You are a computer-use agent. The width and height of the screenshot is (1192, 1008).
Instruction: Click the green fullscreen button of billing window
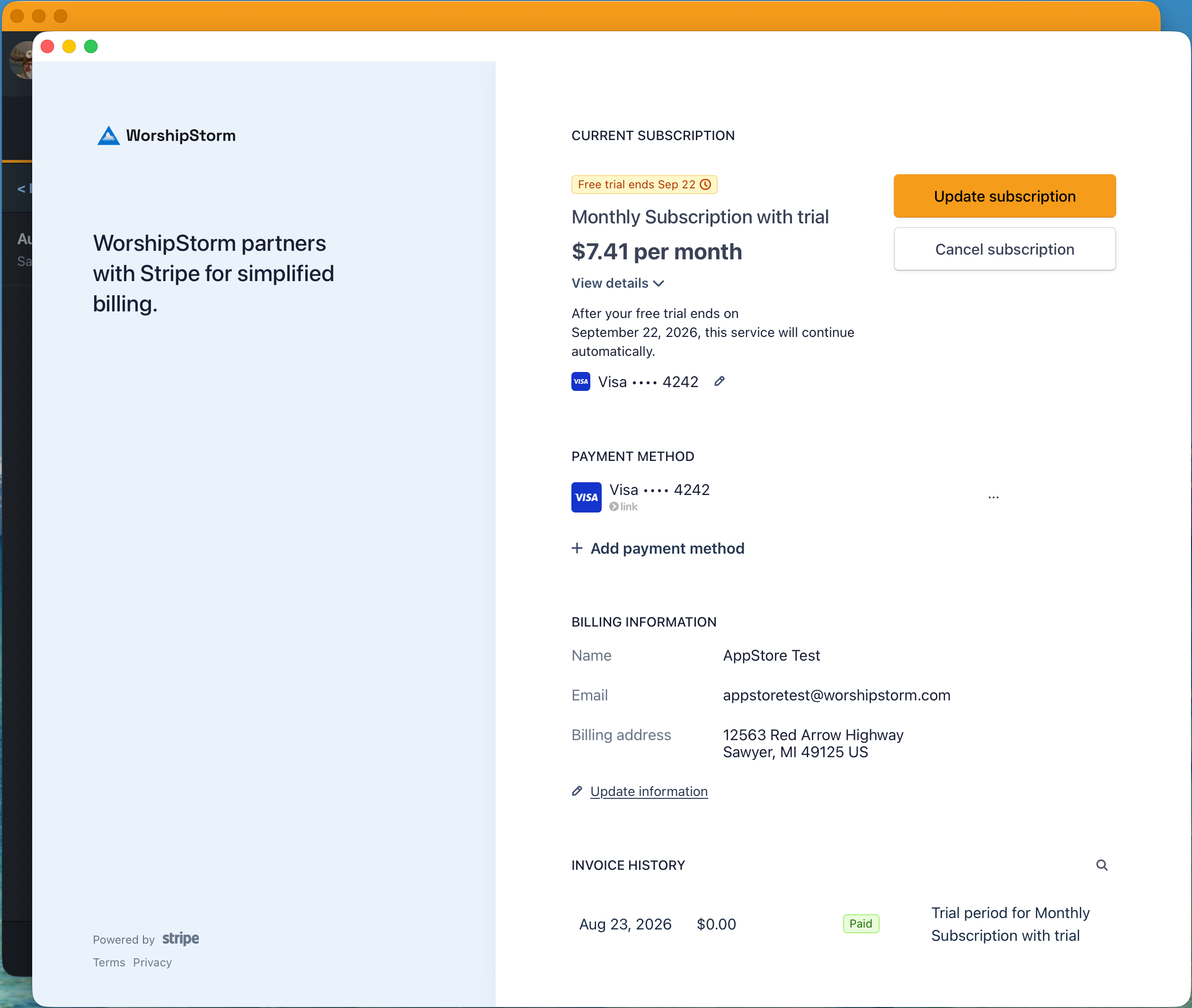[91, 46]
